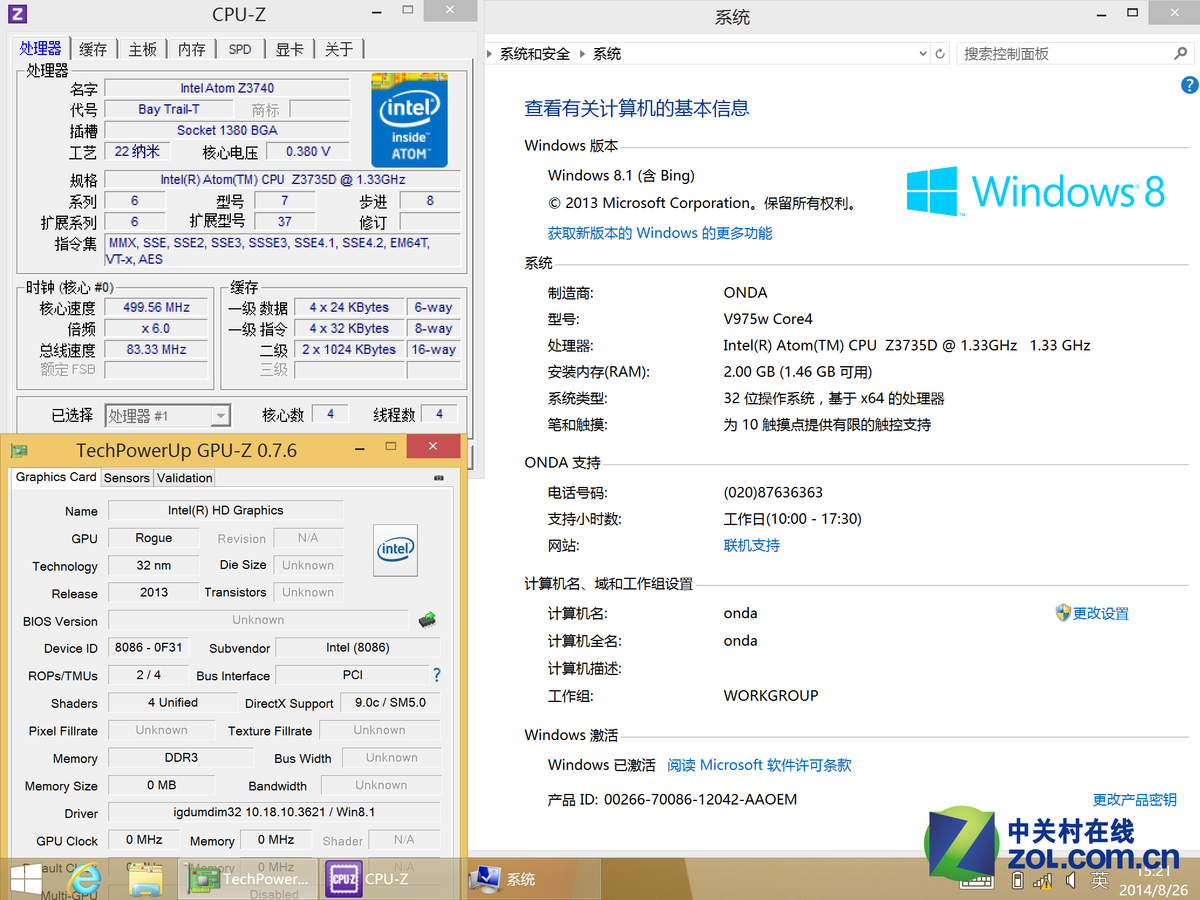This screenshot has height=900, width=1200.
Task: Open Help via the blue question mark icon
Action: click(1192, 84)
